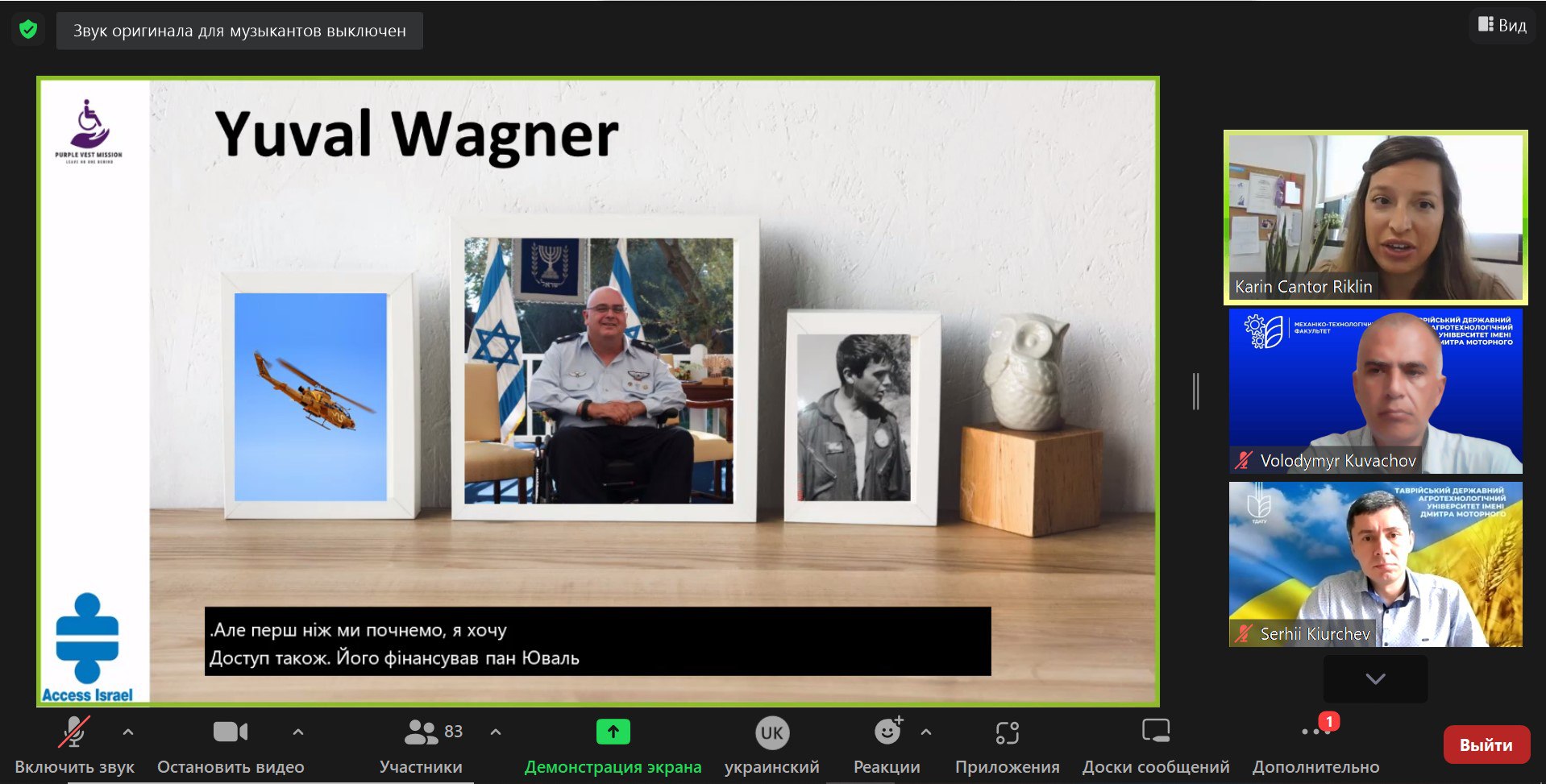
Task: Grab divider handle between share and videos
Action: click(x=1195, y=392)
